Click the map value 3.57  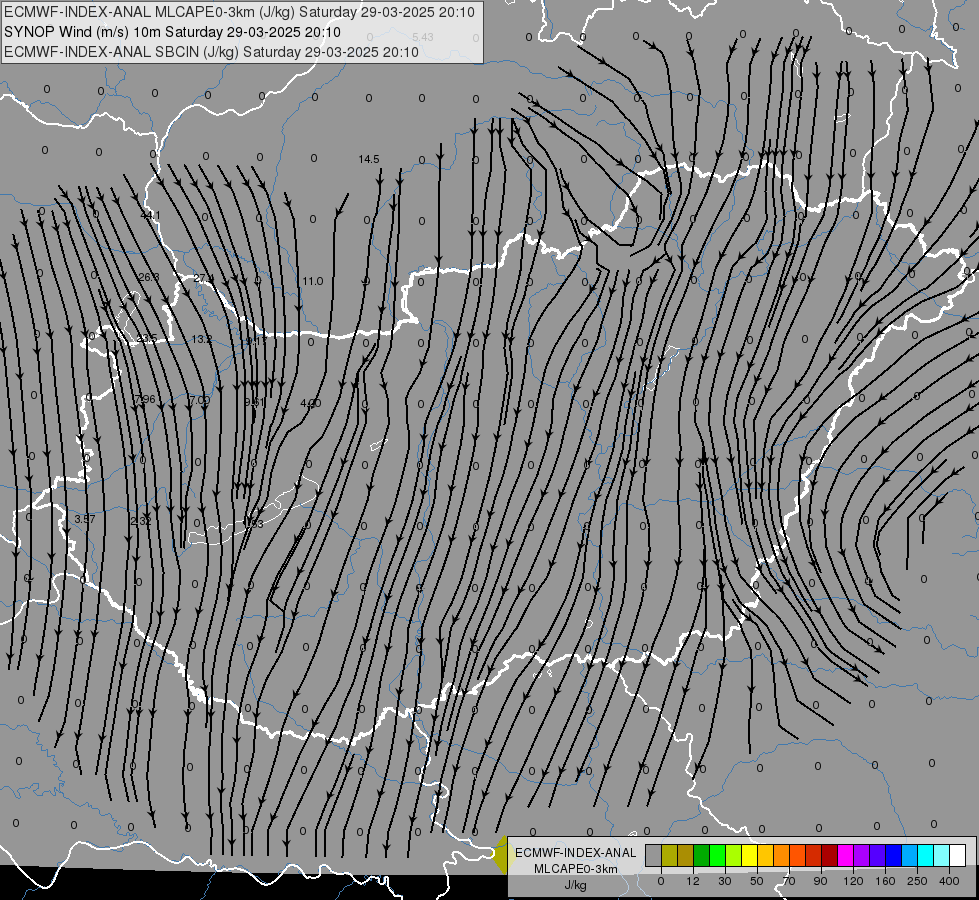(85, 519)
